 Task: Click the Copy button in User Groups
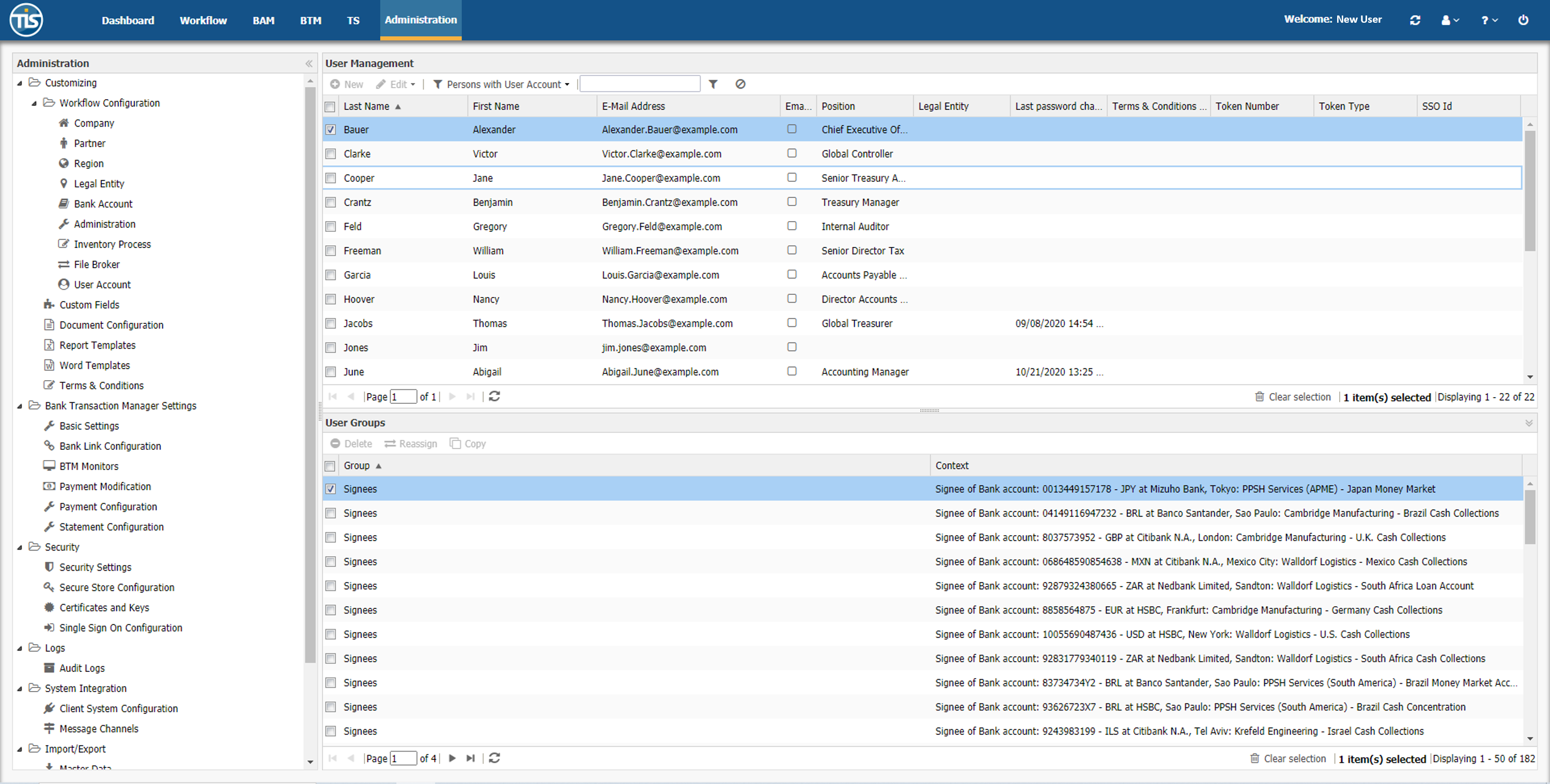468,444
